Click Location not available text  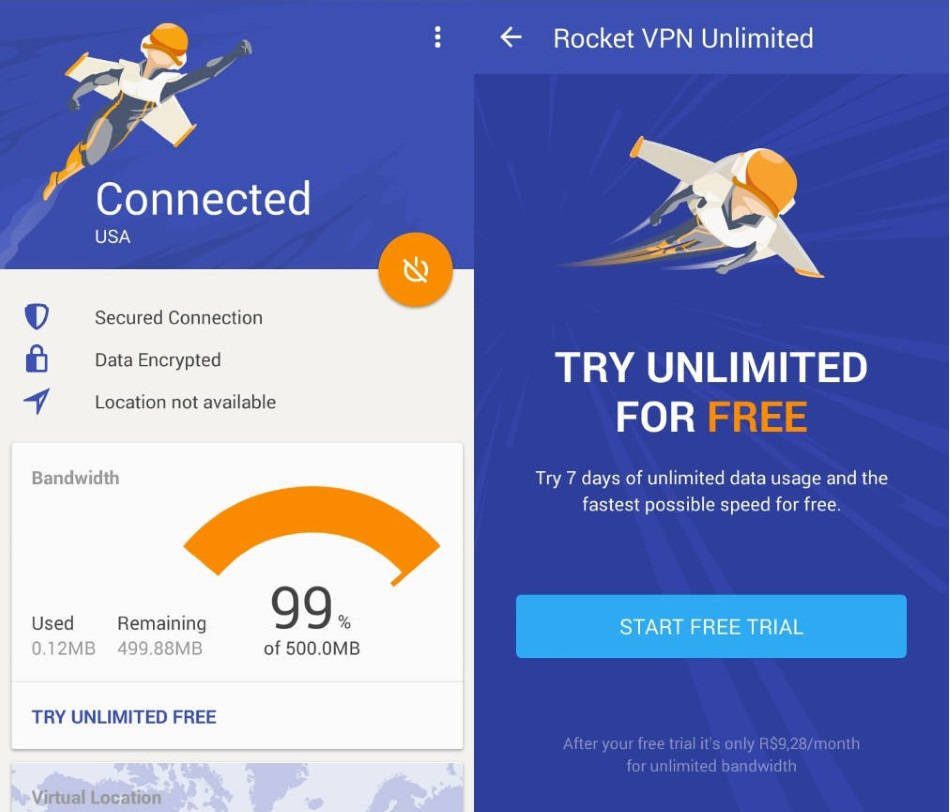[185, 402]
